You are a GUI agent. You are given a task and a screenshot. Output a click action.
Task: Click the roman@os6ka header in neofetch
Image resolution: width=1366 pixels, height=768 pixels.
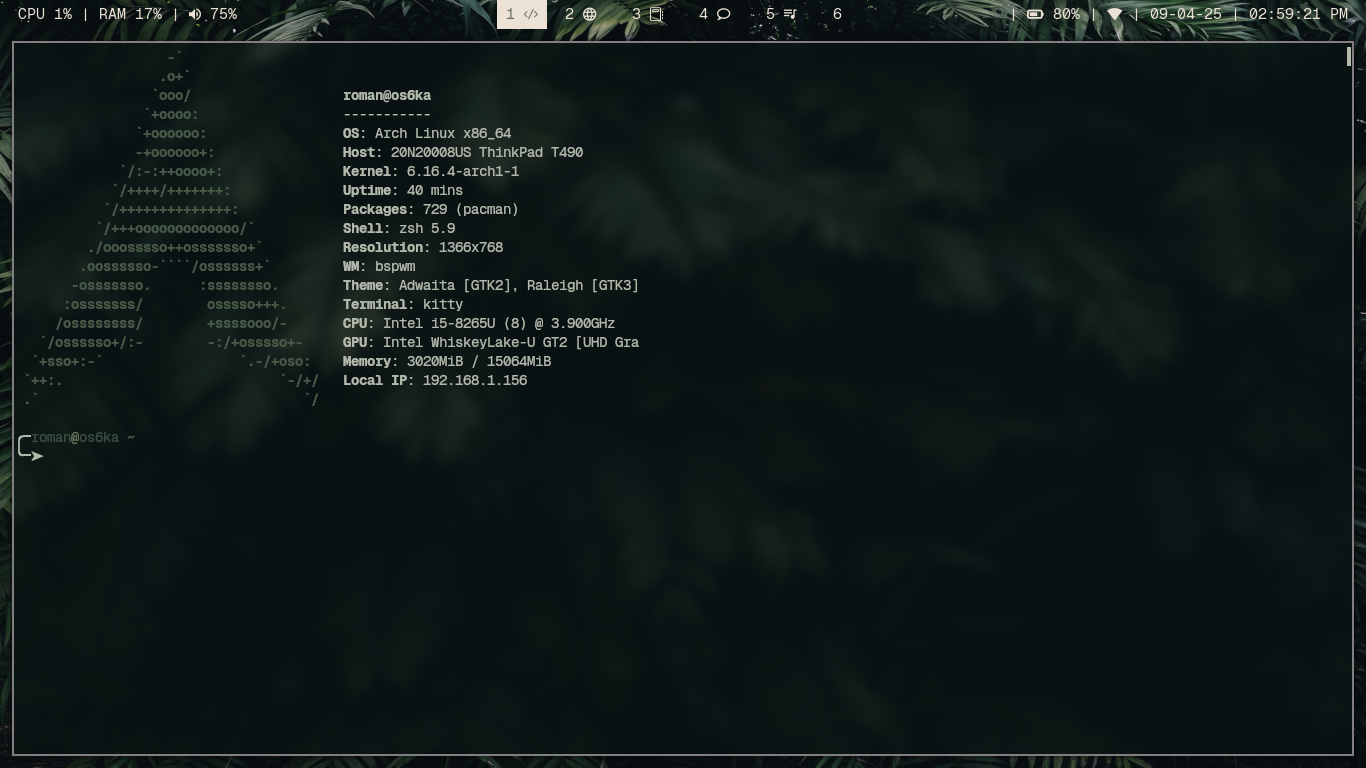click(x=386, y=96)
